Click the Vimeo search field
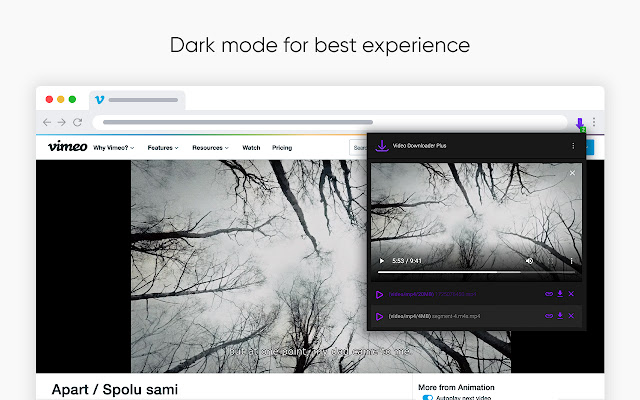This screenshot has height=400, width=640. click(x=358, y=148)
